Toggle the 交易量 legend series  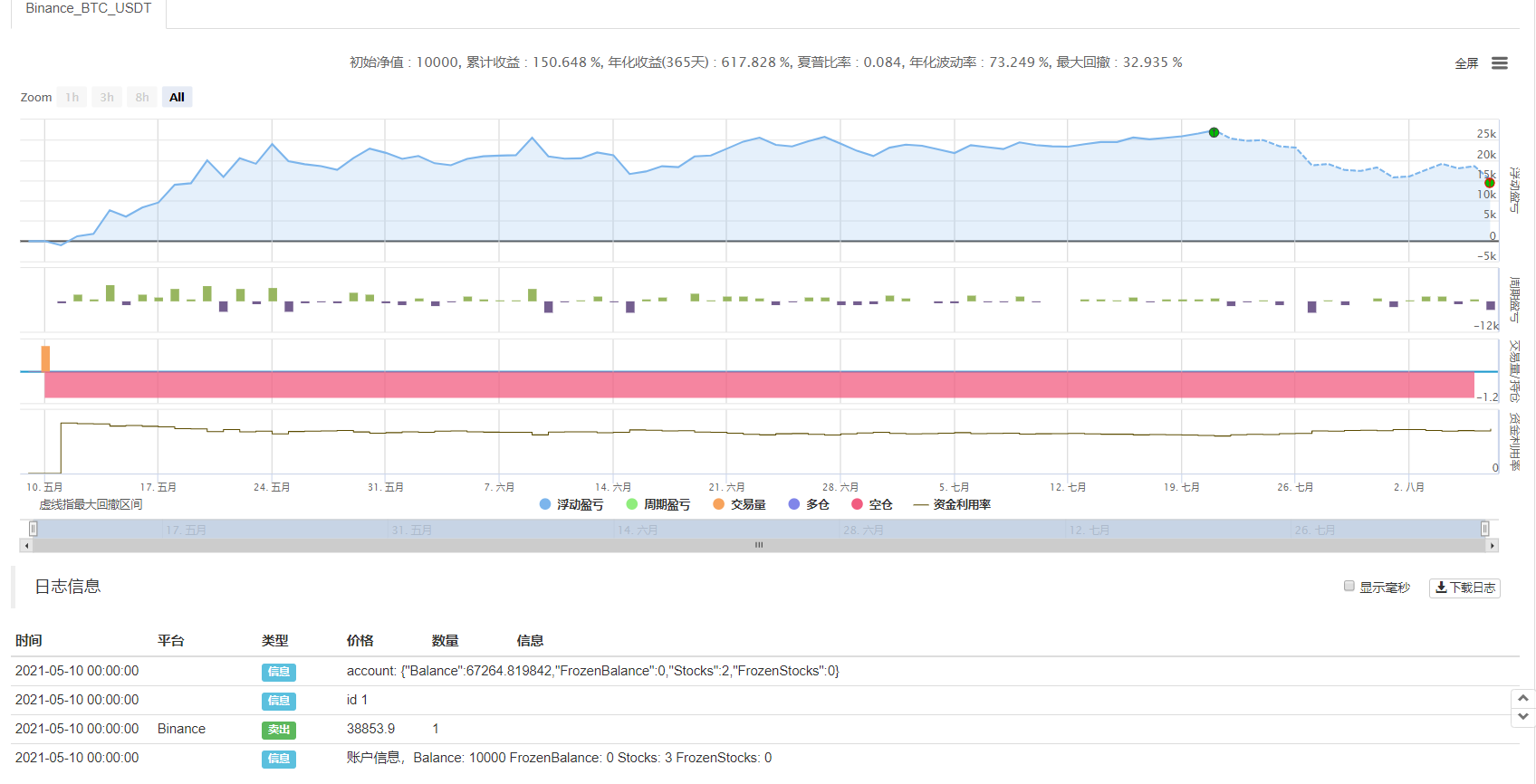(739, 504)
